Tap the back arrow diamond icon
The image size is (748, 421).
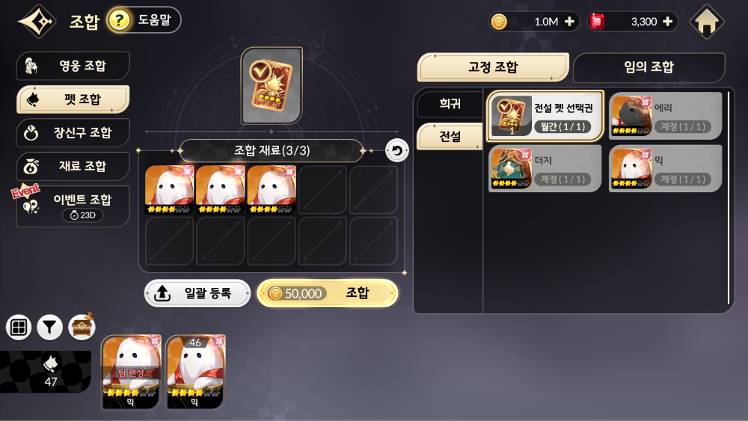tap(37, 21)
